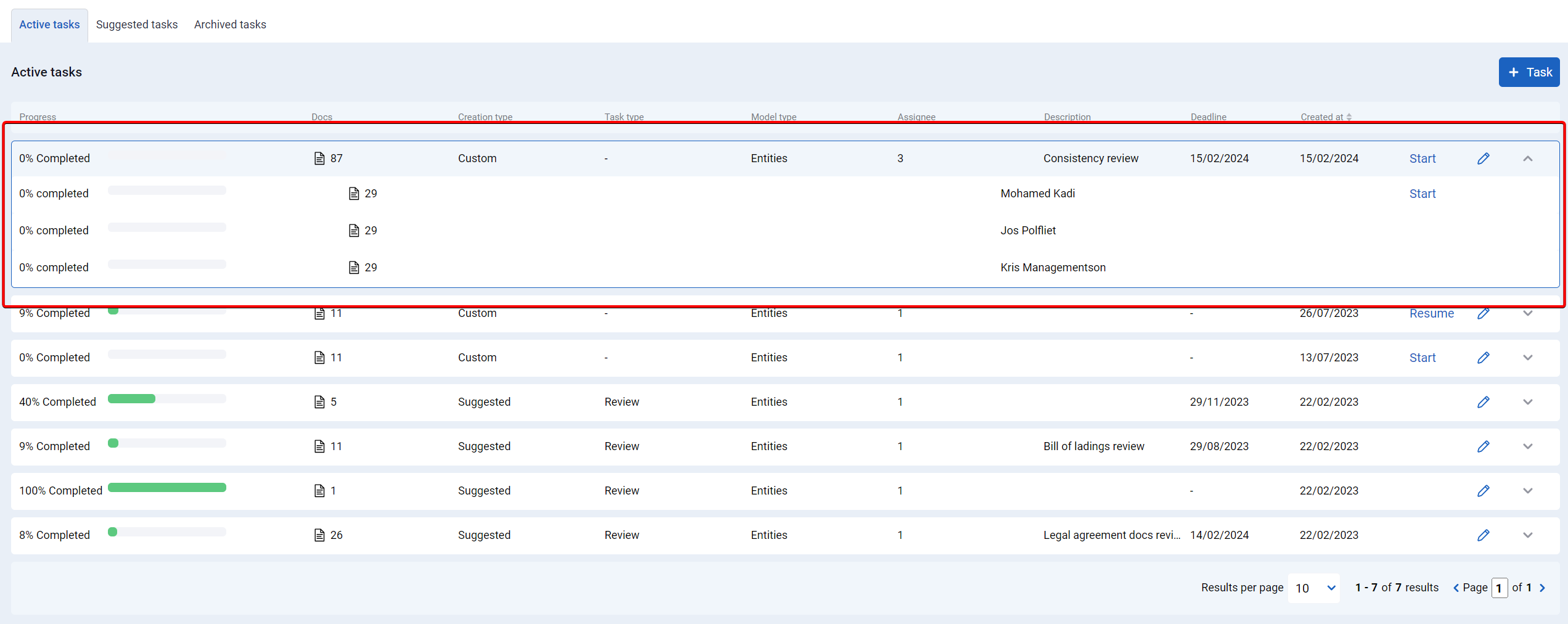Resume the 26/07/2023 task
The width and height of the screenshot is (1568, 624).
point(1431,313)
